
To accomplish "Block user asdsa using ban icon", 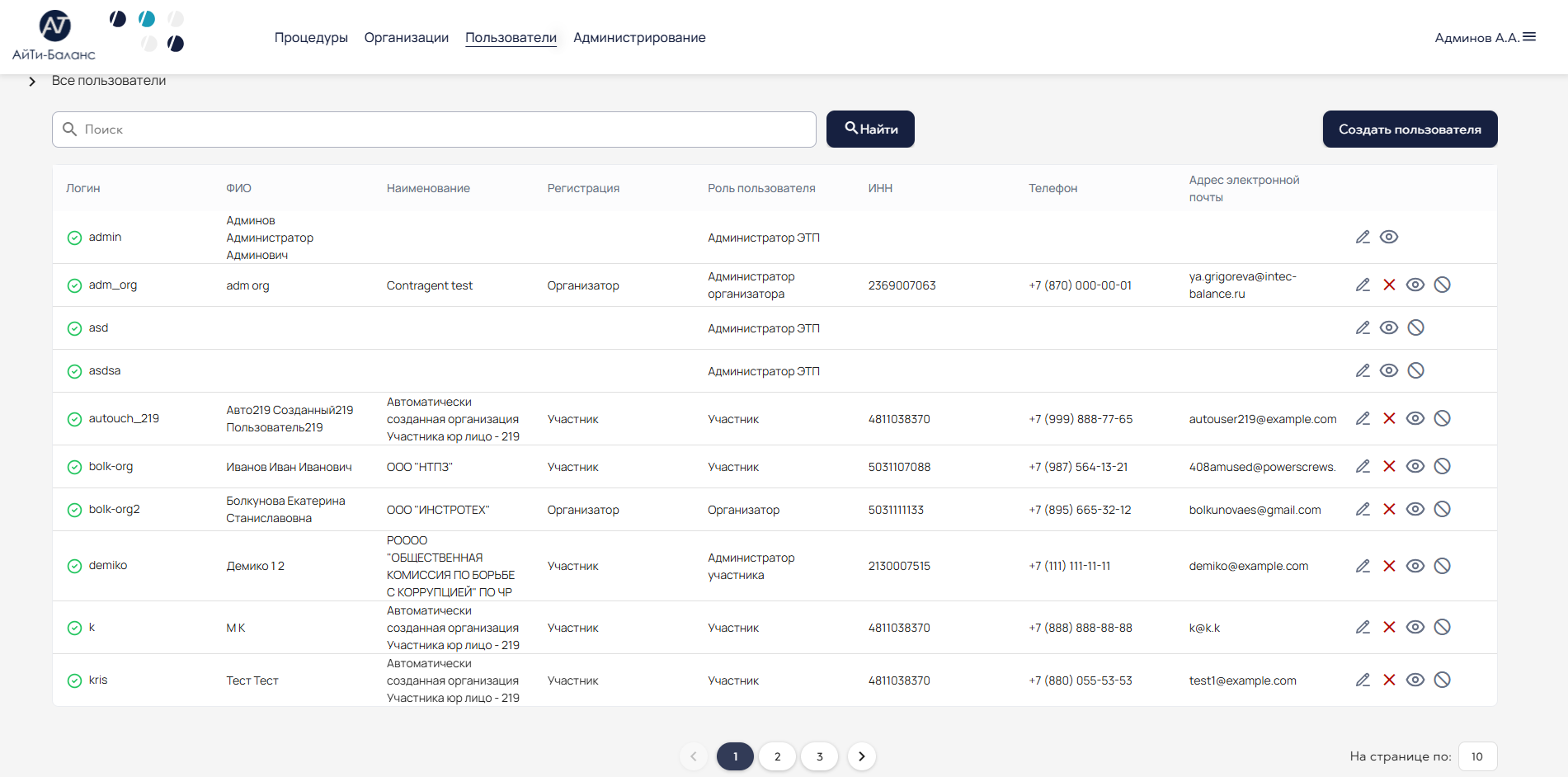I will coord(1417,370).
